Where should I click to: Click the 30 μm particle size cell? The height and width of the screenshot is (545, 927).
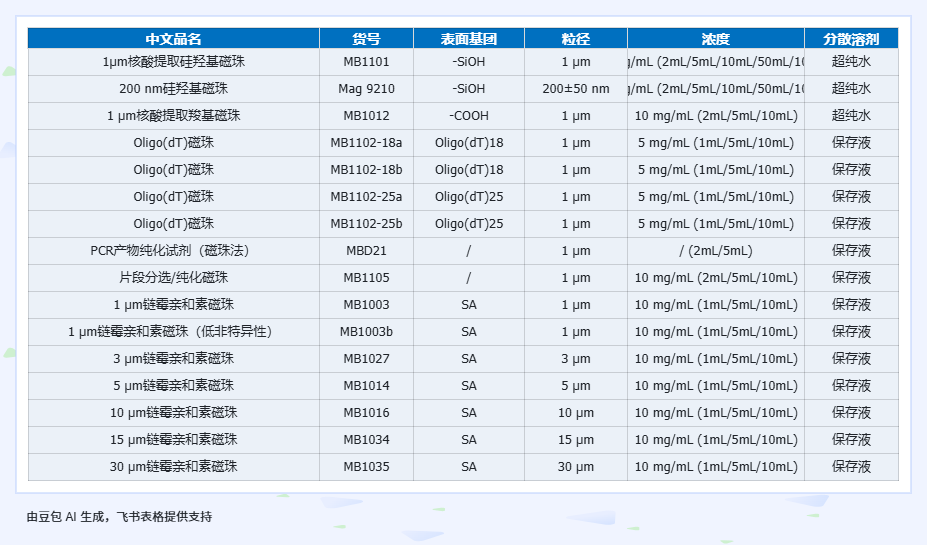tap(576, 467)
